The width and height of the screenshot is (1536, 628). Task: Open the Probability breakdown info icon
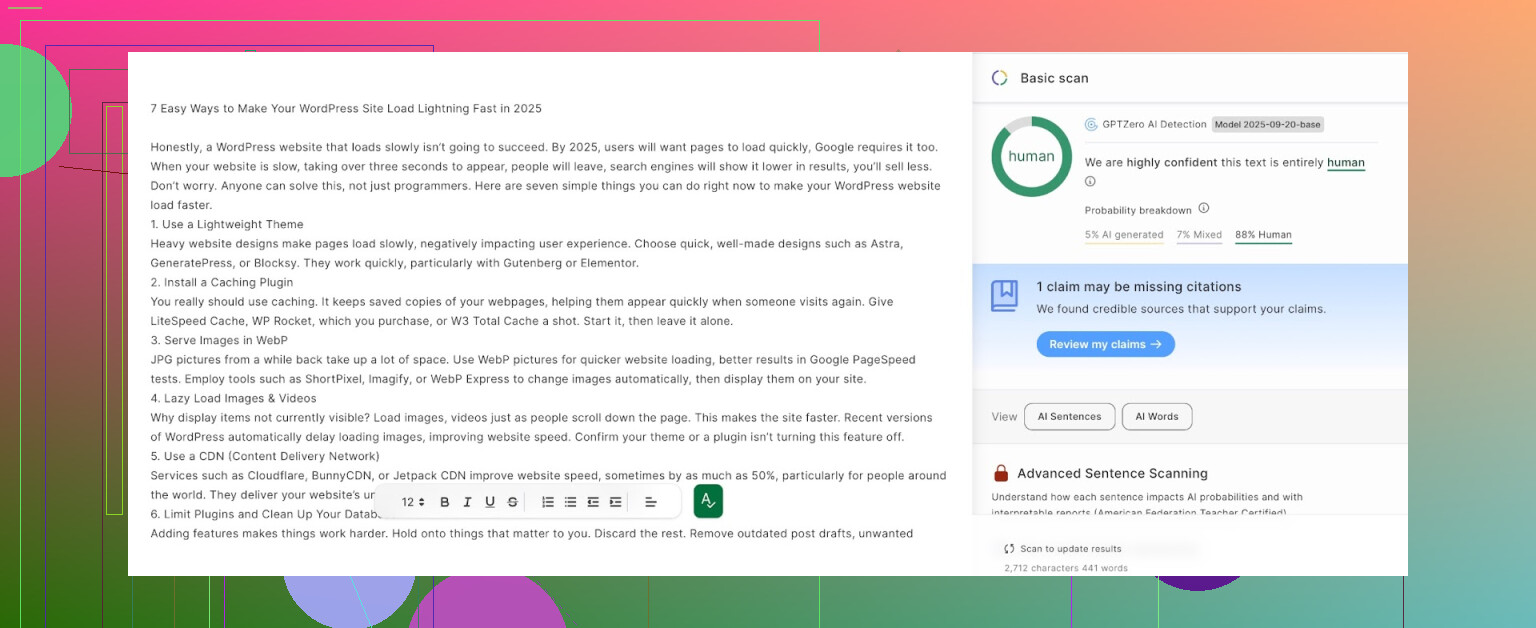pyautogui.click(x=1203, y=209)
